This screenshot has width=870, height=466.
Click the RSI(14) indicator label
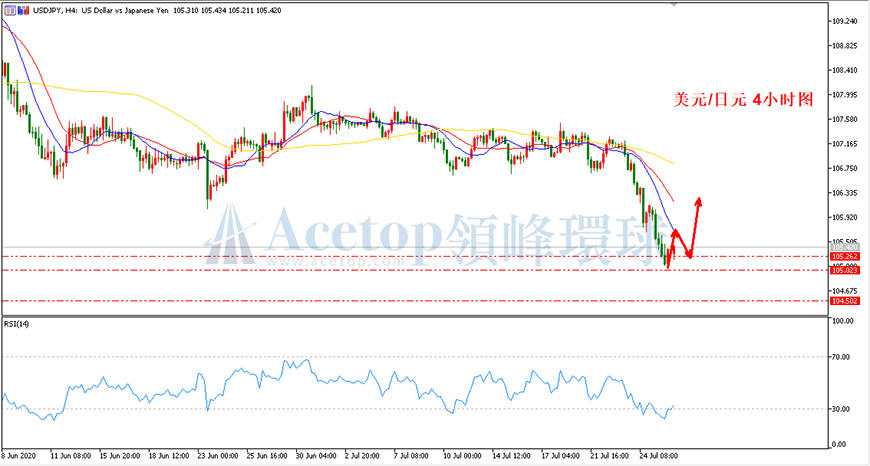pyautogui.click(x=16, y=324)
